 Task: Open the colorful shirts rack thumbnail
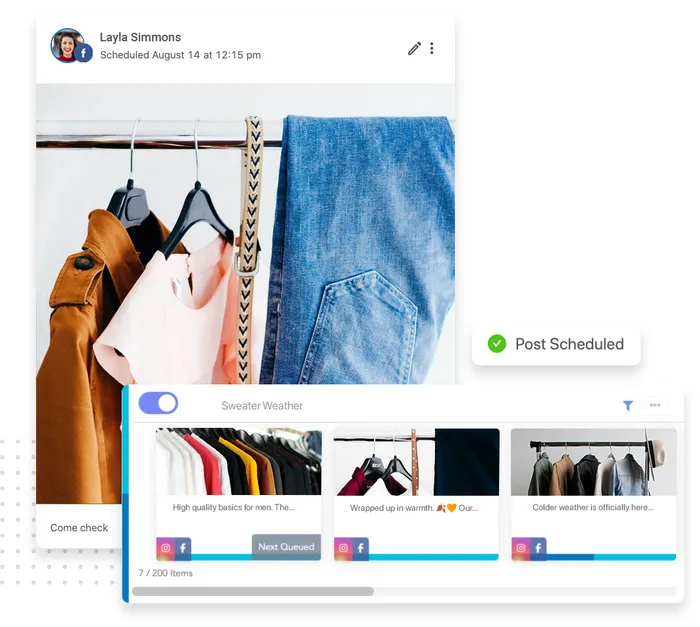[238, 462]
